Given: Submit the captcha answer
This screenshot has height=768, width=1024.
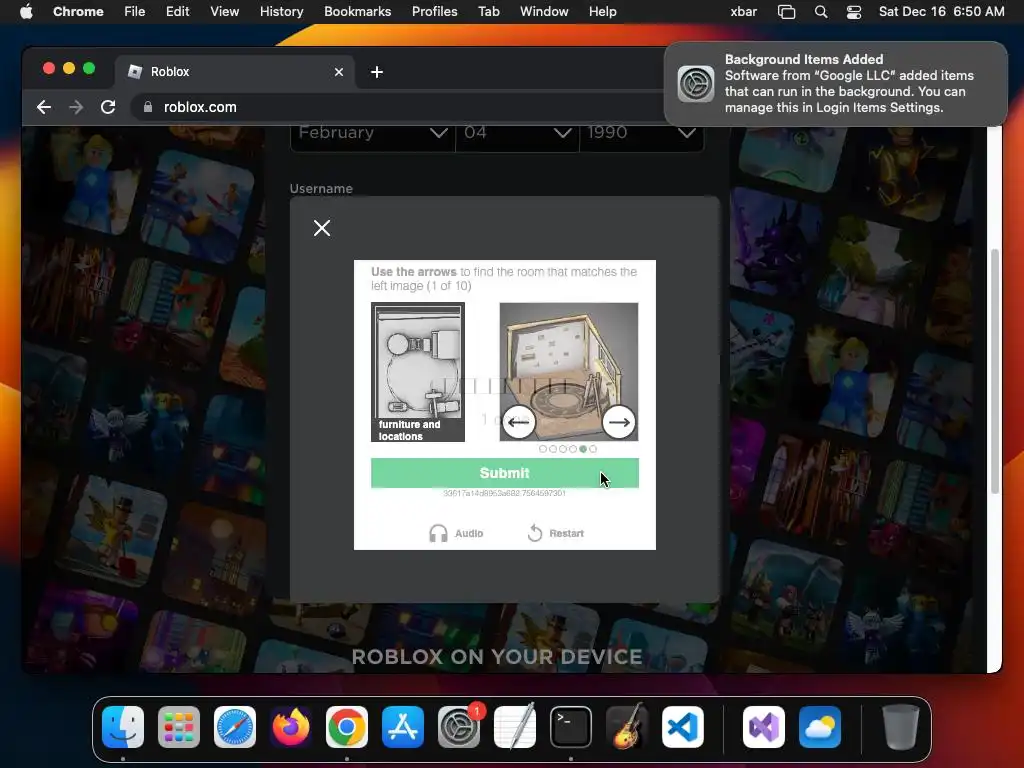Looking at the screenshot, I should (x=505, y=473).
